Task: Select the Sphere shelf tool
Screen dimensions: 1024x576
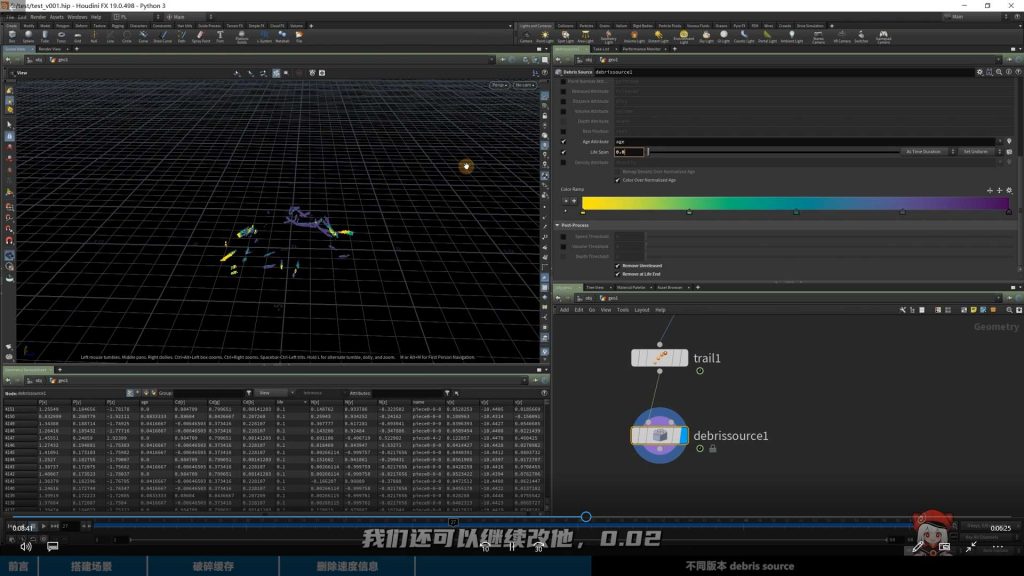Action: tap(28, 35)
